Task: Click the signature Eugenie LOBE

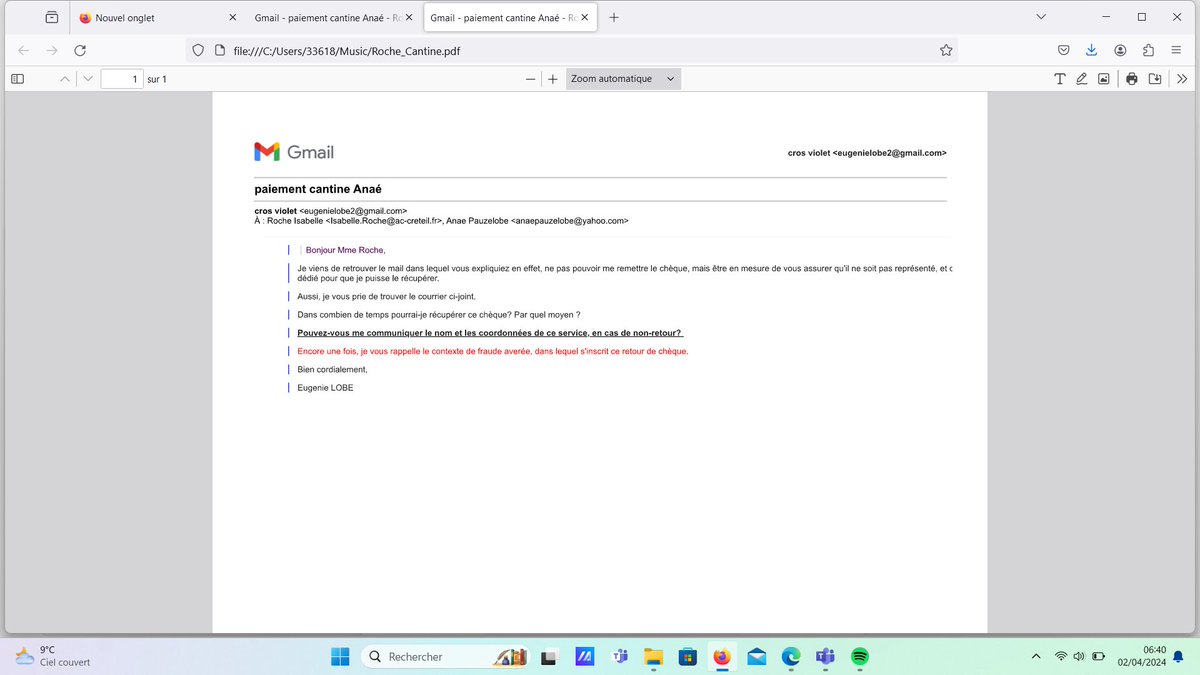Action: [x=325, y=388]
